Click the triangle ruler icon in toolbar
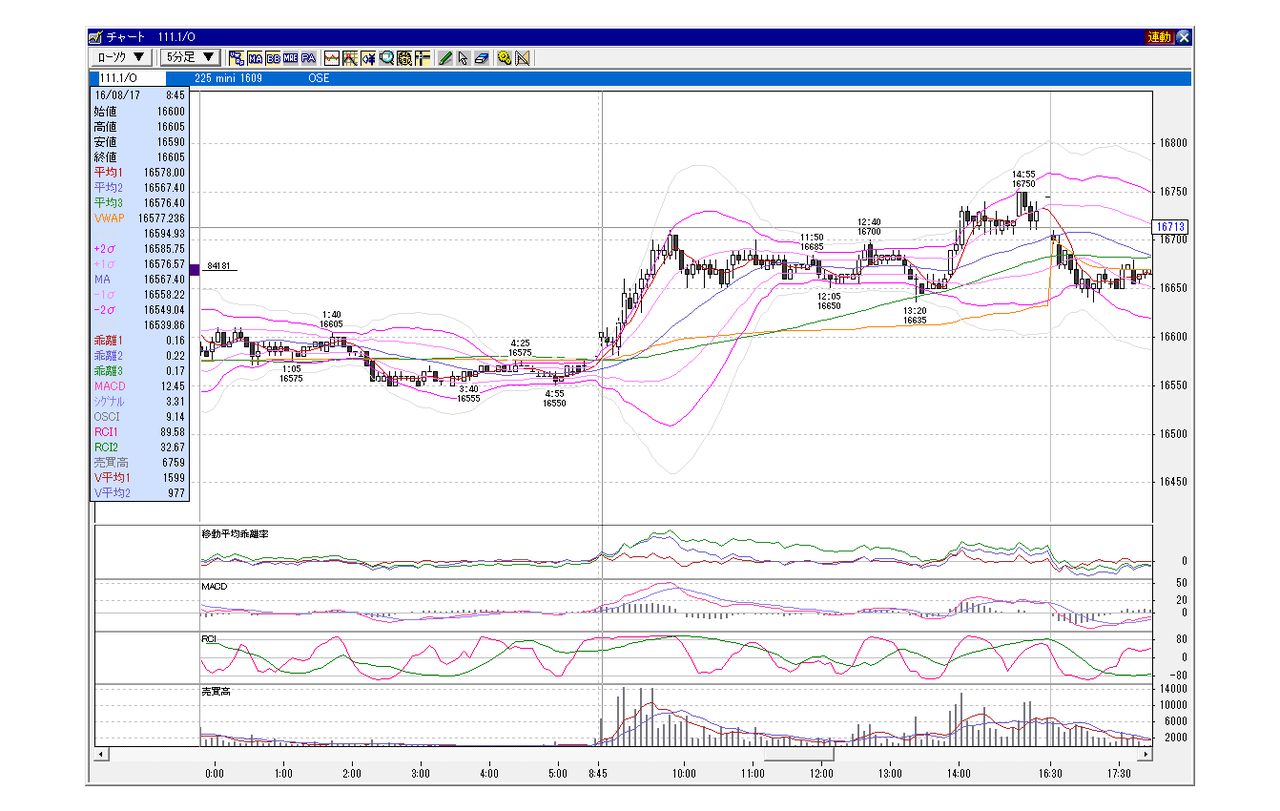 tap(522, 58)
